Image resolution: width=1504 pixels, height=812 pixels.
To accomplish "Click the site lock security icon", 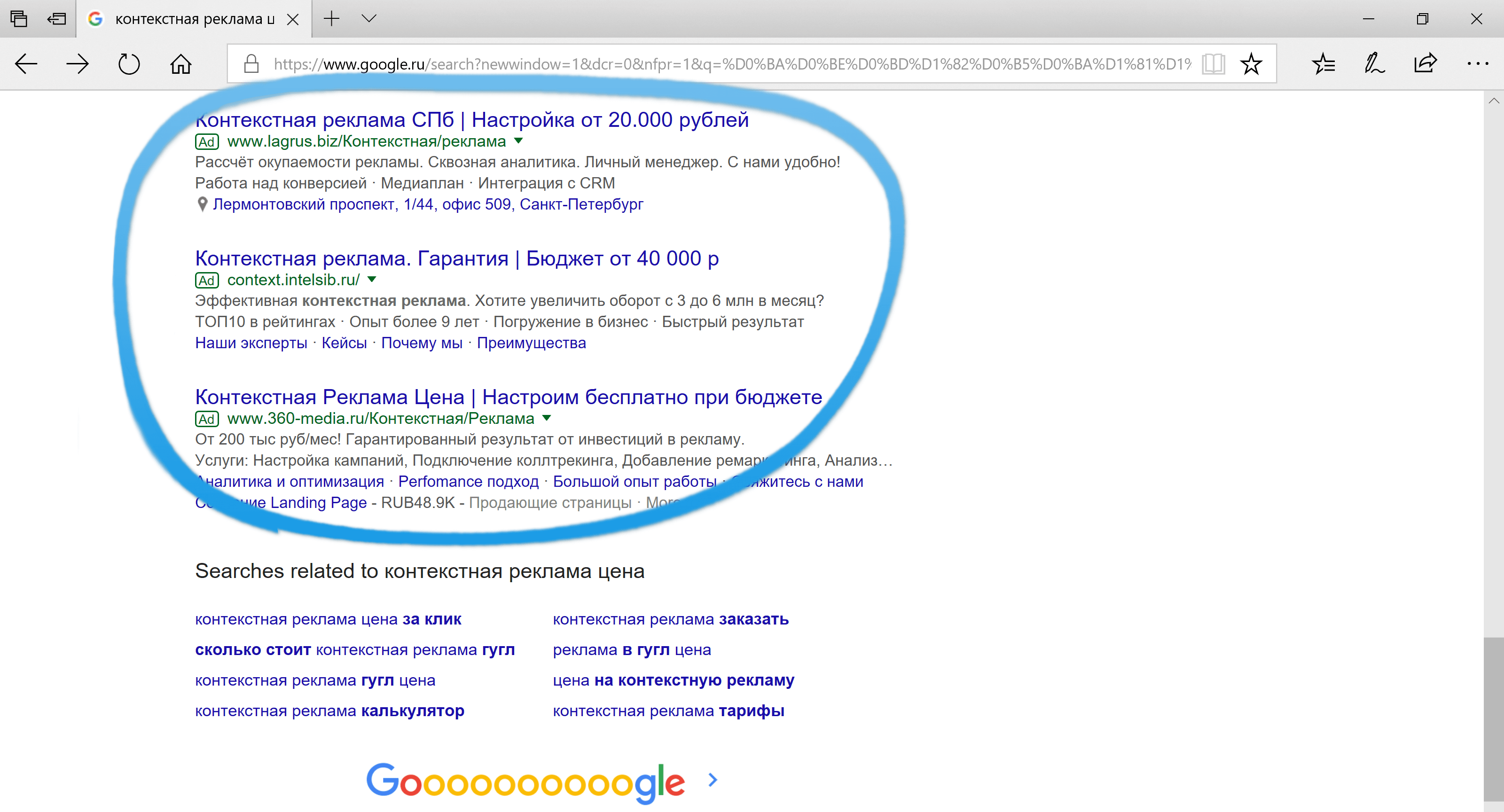I will (251, 63).
